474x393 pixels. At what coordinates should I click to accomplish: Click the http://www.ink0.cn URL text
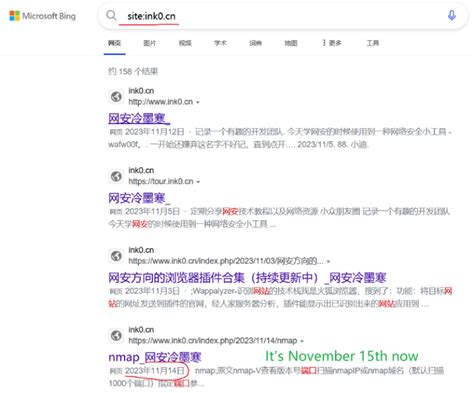point(161,102)
